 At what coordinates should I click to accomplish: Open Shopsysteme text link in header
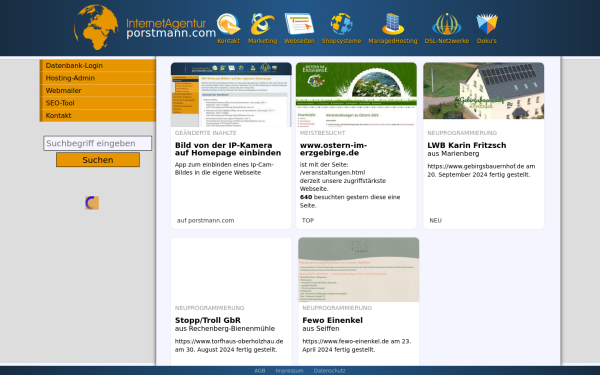point(341,41)
